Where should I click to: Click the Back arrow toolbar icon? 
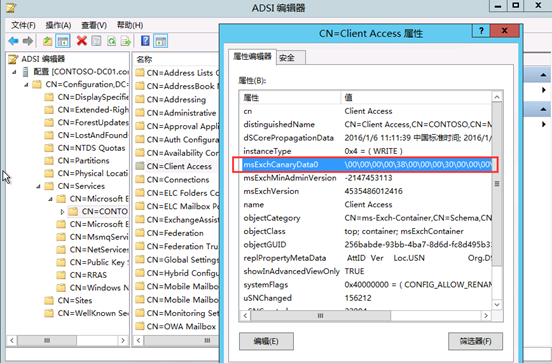13,41
